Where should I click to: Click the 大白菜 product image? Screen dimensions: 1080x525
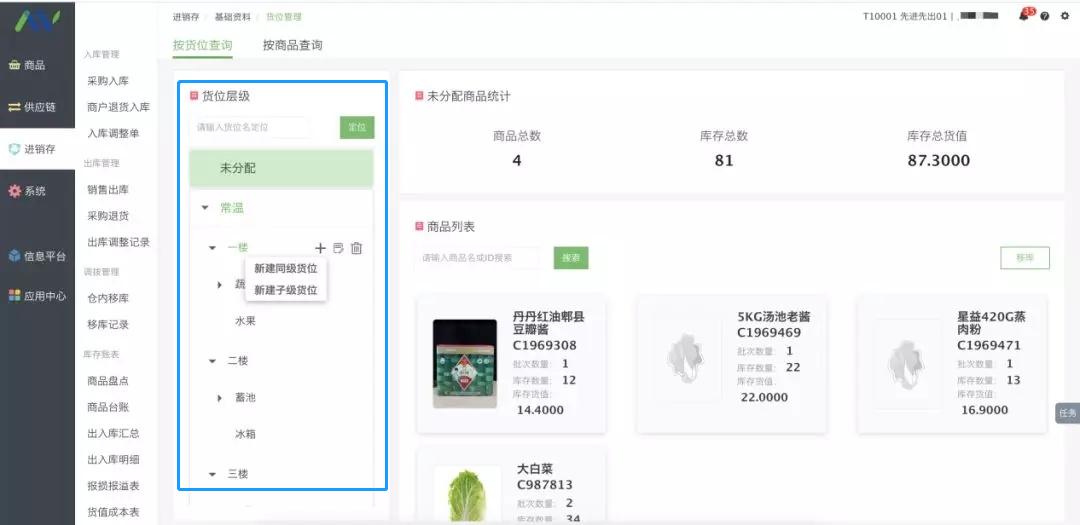[468, 495]
